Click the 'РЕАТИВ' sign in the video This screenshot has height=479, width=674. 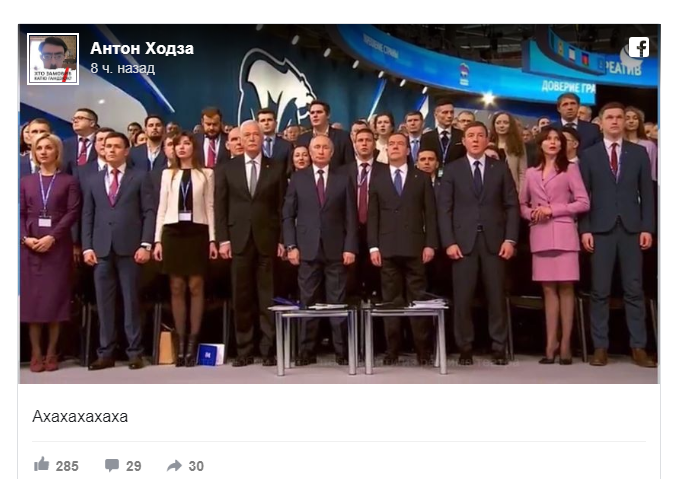(624, 68)
